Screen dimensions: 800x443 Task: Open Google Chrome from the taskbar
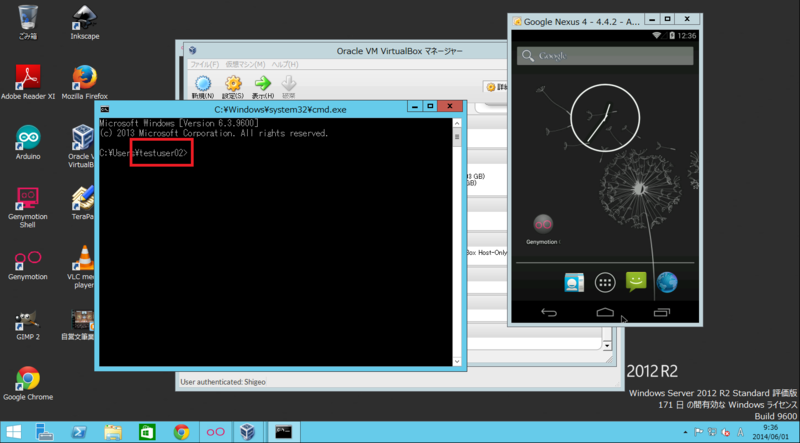[181, 432]
